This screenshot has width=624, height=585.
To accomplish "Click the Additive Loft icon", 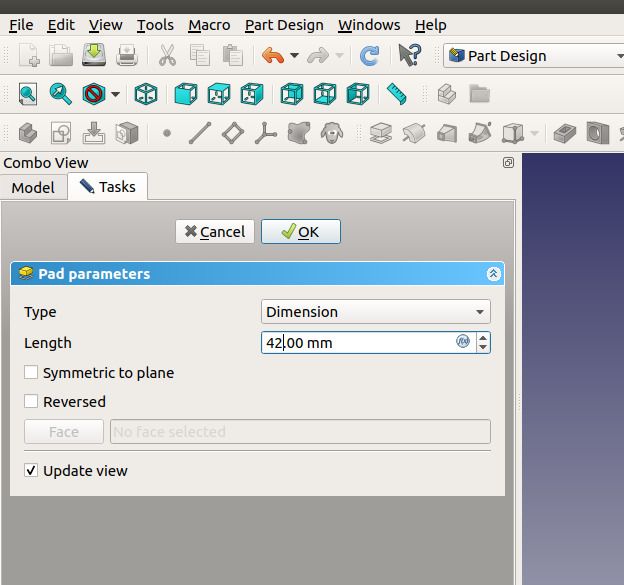I will point(447,133).
